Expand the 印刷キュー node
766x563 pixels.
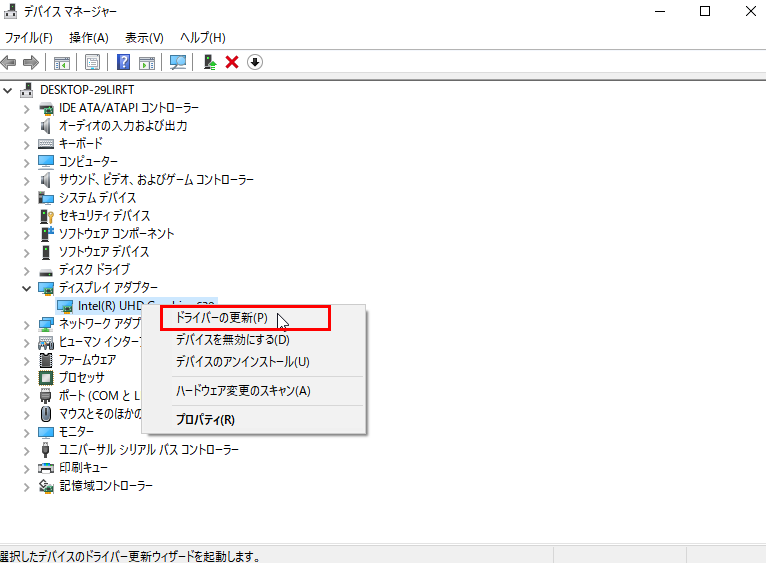pos(27,469)
